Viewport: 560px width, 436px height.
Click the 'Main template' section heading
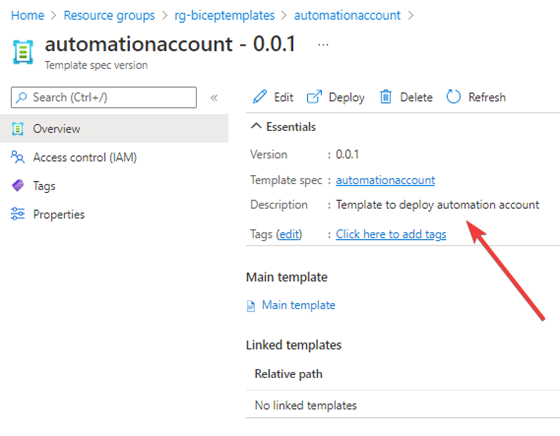pyautogui.click(x=287, y=277)
